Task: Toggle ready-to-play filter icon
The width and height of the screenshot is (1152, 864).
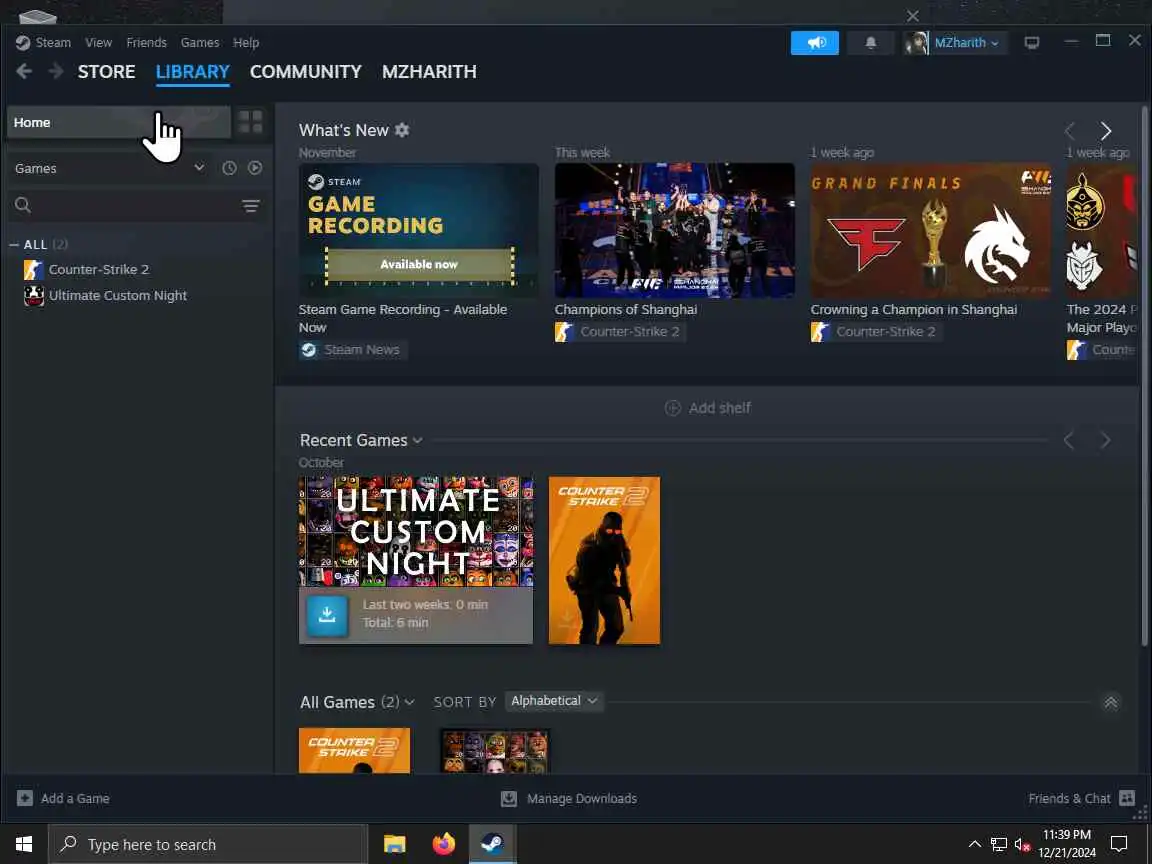Action: click(255, 168)
